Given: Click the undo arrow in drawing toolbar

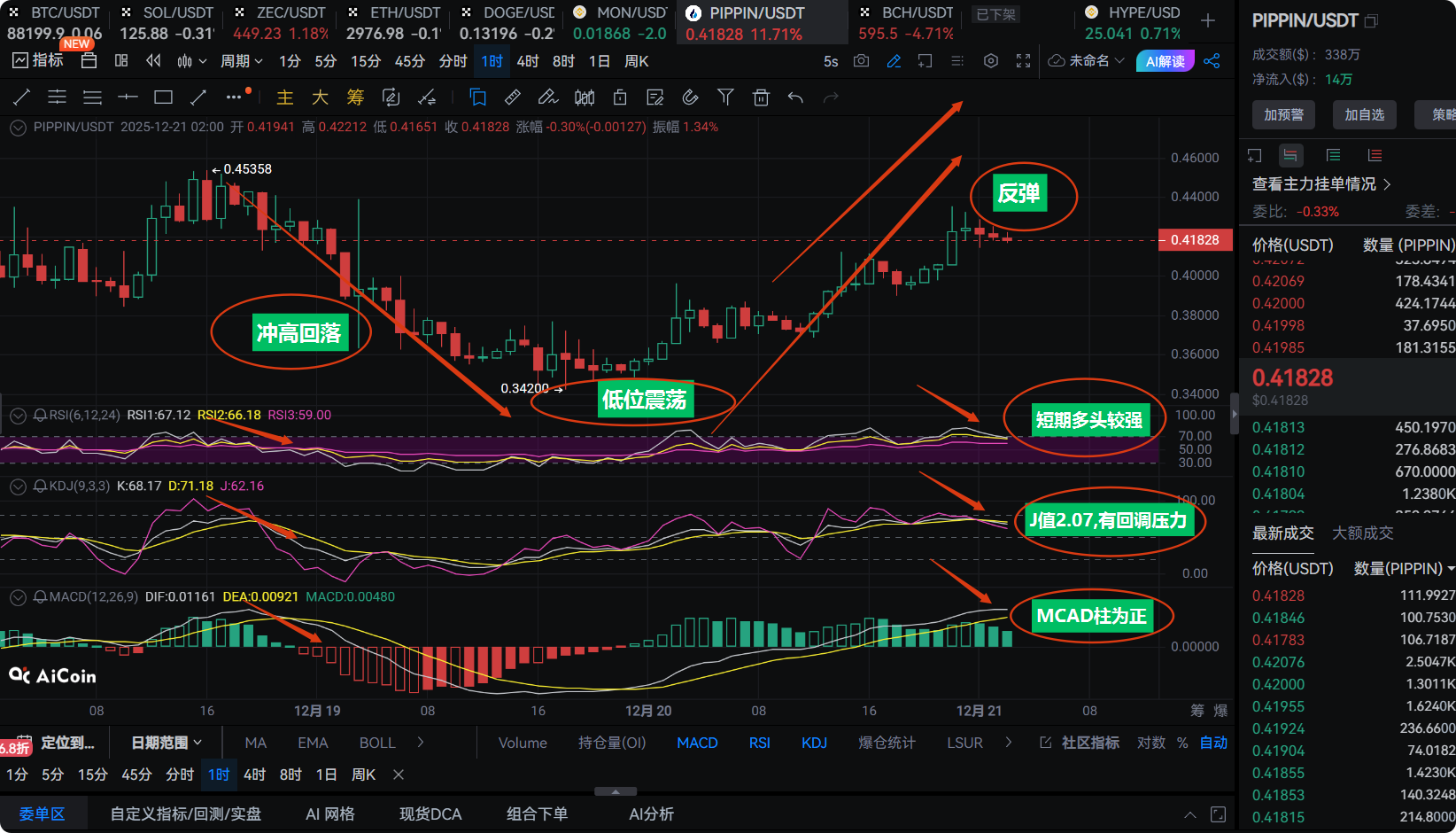Looking at the screenshot, I should point(795,97).
